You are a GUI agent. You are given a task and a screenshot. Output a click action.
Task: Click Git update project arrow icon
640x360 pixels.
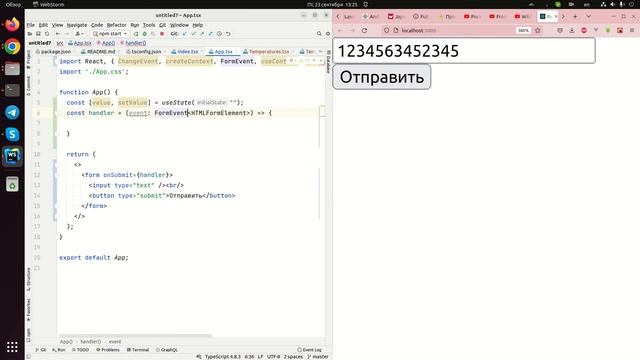[185, 34]
